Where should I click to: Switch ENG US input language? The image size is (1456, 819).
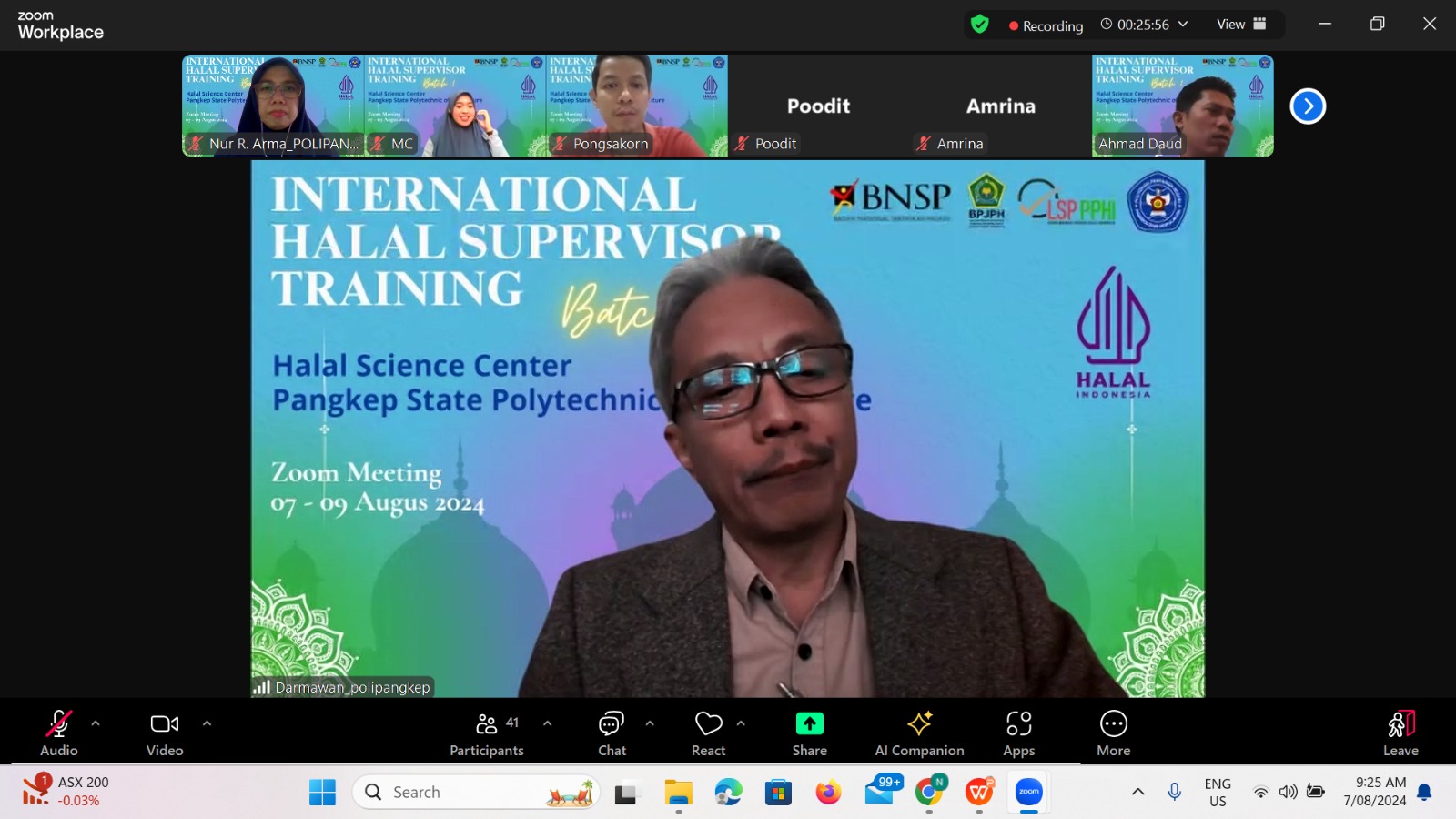point(1218,792)
